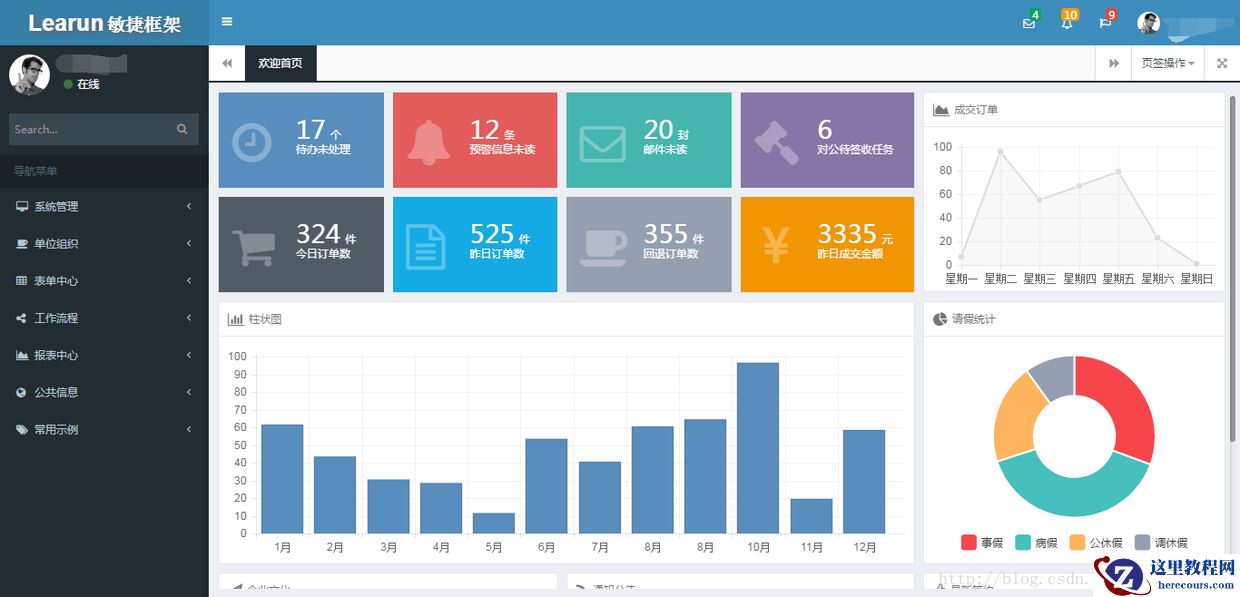1240x597 pixels.
Task: Click the Learun 敏捷框架 logo
Action: point(104,23)
